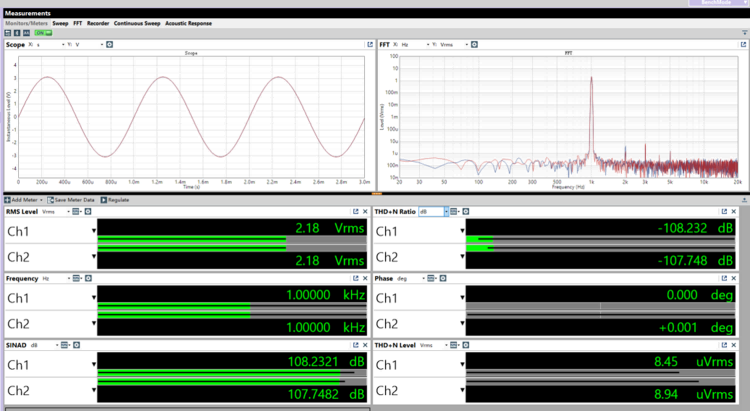Screen dimensions: 750x411
Task: Click the FFT peak at 1k frequency
Action: [591, 80]
